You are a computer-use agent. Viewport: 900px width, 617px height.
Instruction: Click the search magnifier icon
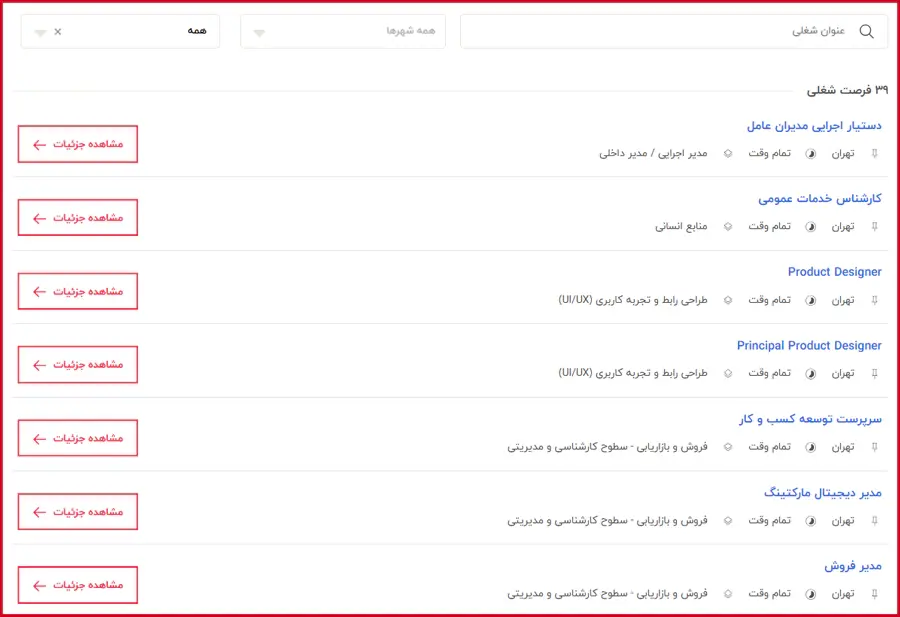pyautogui.click(x=866, y=31)
